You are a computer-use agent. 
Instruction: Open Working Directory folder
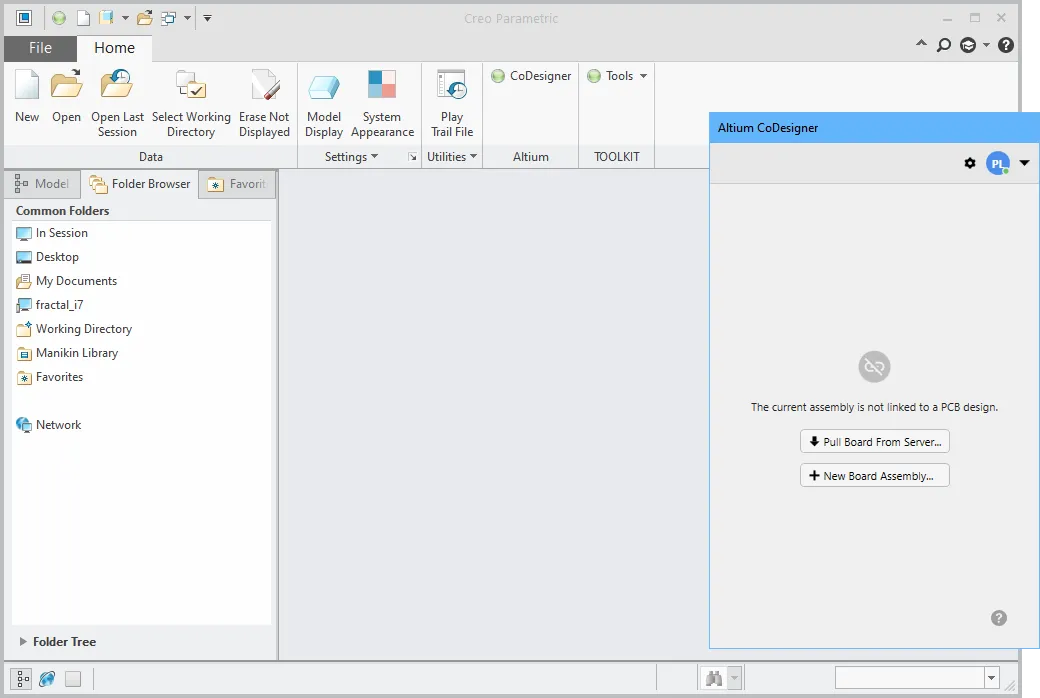point(74,328)
